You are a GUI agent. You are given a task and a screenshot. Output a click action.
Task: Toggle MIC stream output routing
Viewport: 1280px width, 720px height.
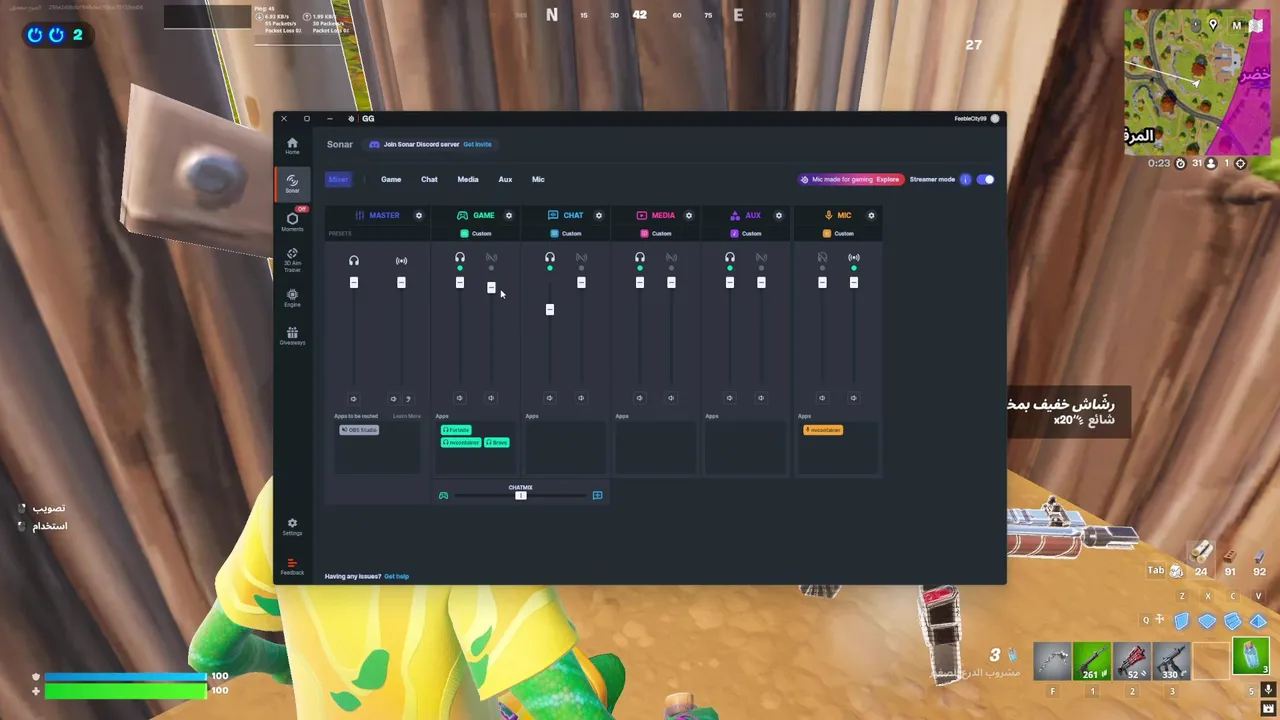point(854,258)
